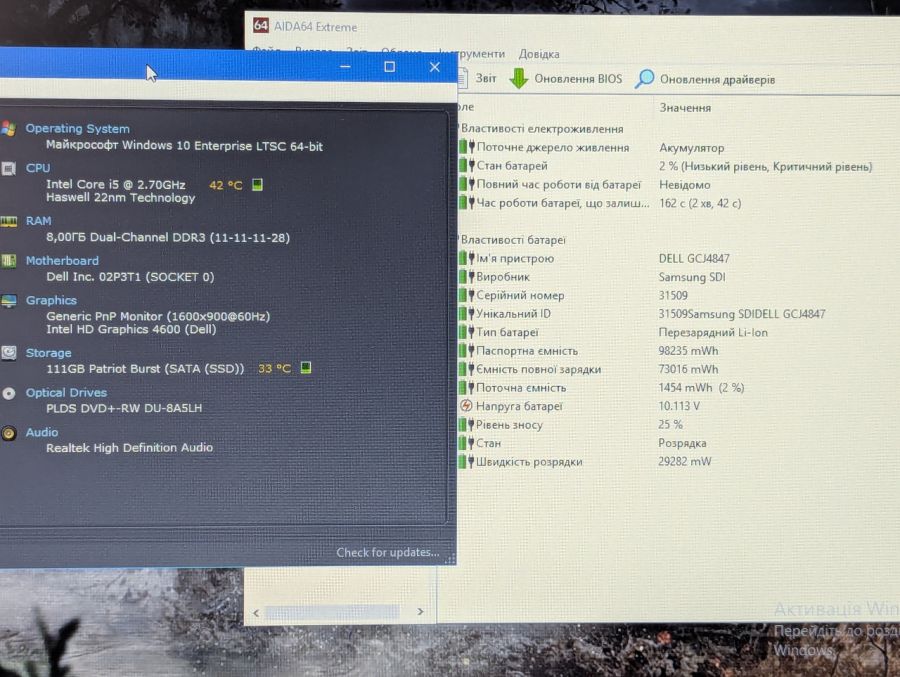The height and width of the screenshot is (677, 900).
Task: Click the Storage hard drive icon
Action: [x=9, y=353]
